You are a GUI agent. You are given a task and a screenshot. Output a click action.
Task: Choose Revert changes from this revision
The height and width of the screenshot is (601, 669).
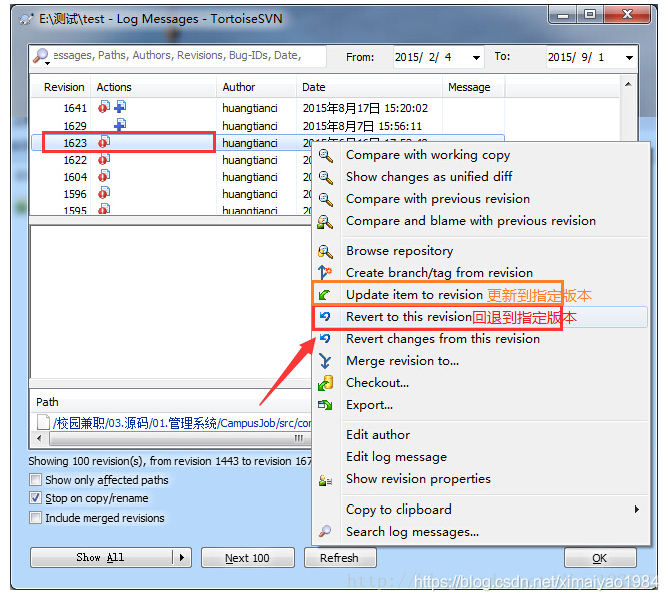[443, 339]
